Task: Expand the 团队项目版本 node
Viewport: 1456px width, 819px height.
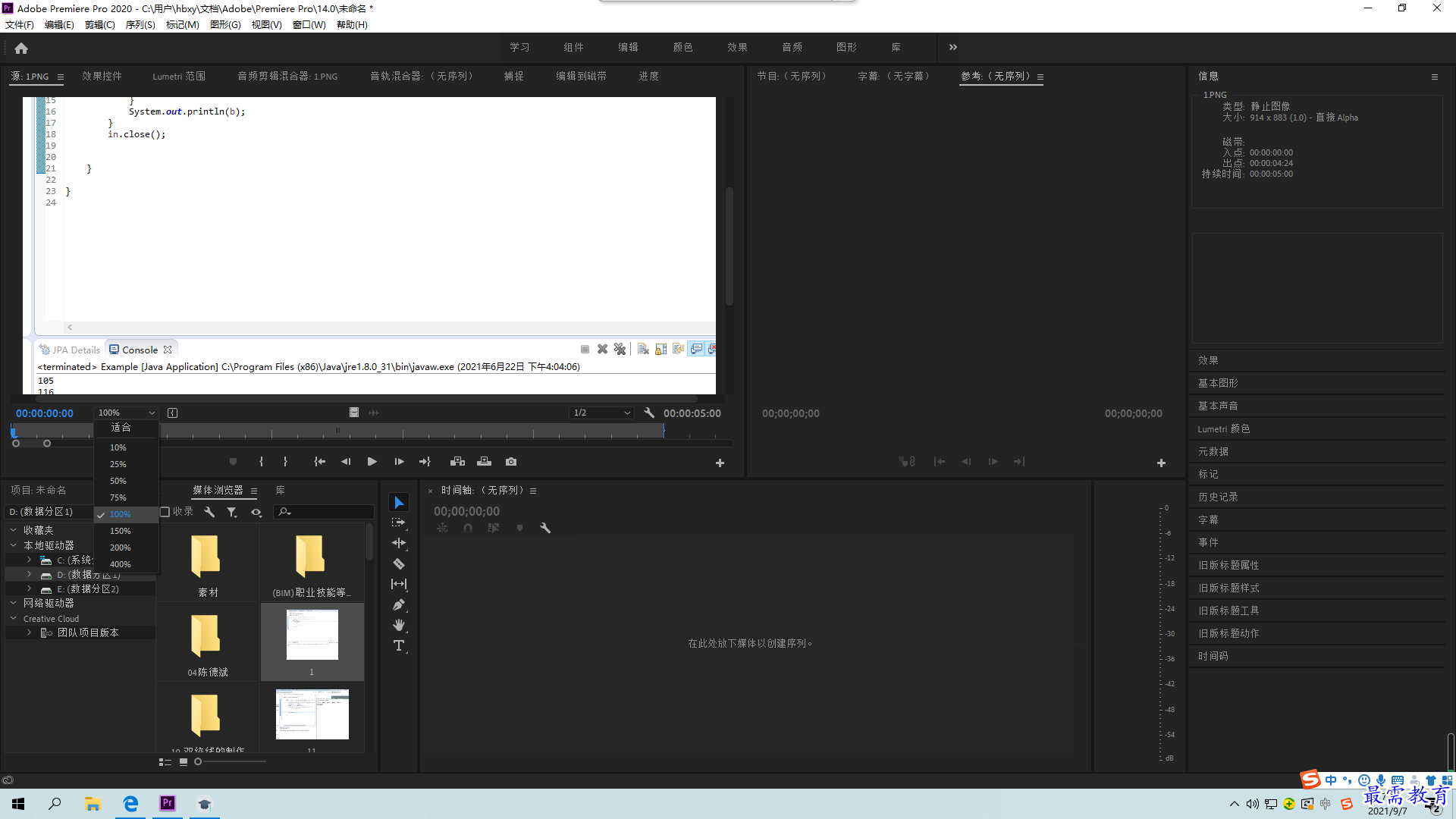Action: [x=29, y=632]
